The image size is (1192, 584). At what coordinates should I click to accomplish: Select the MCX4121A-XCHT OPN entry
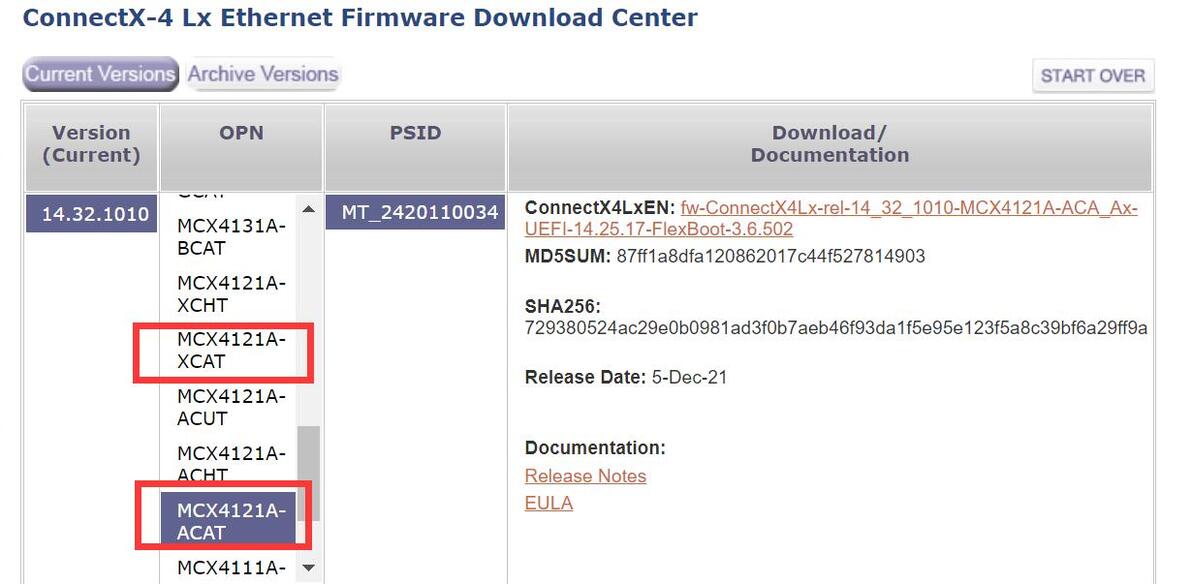point(231,294)
